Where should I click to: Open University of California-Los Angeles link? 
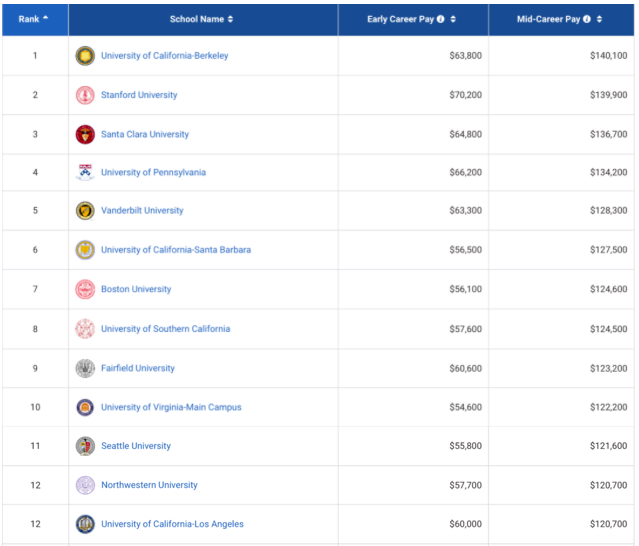pyautogui.click(x=172, y=524)
